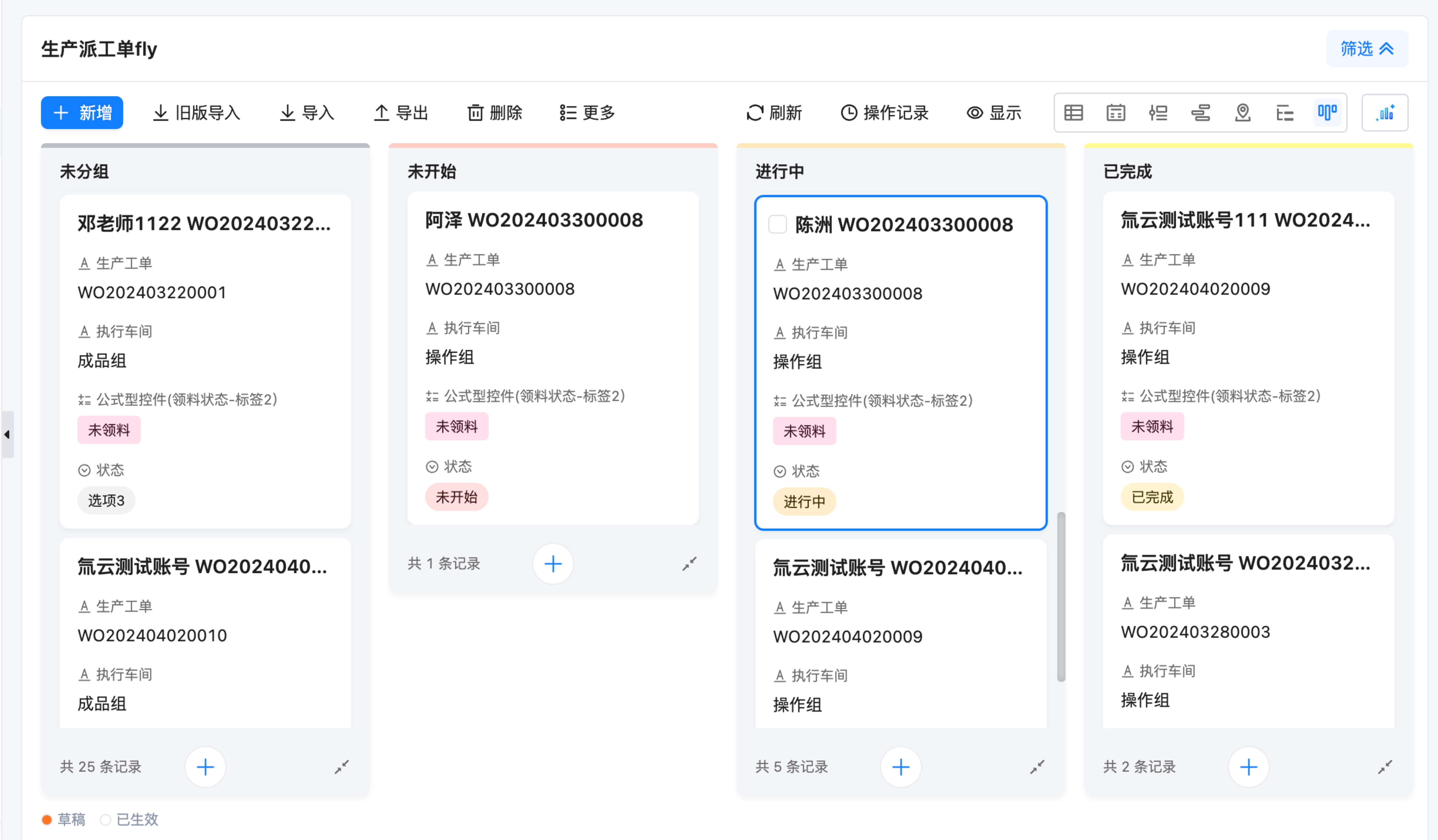Add a record in 已完成 column
The image size is (1438, 840).
coord(1249,767)
